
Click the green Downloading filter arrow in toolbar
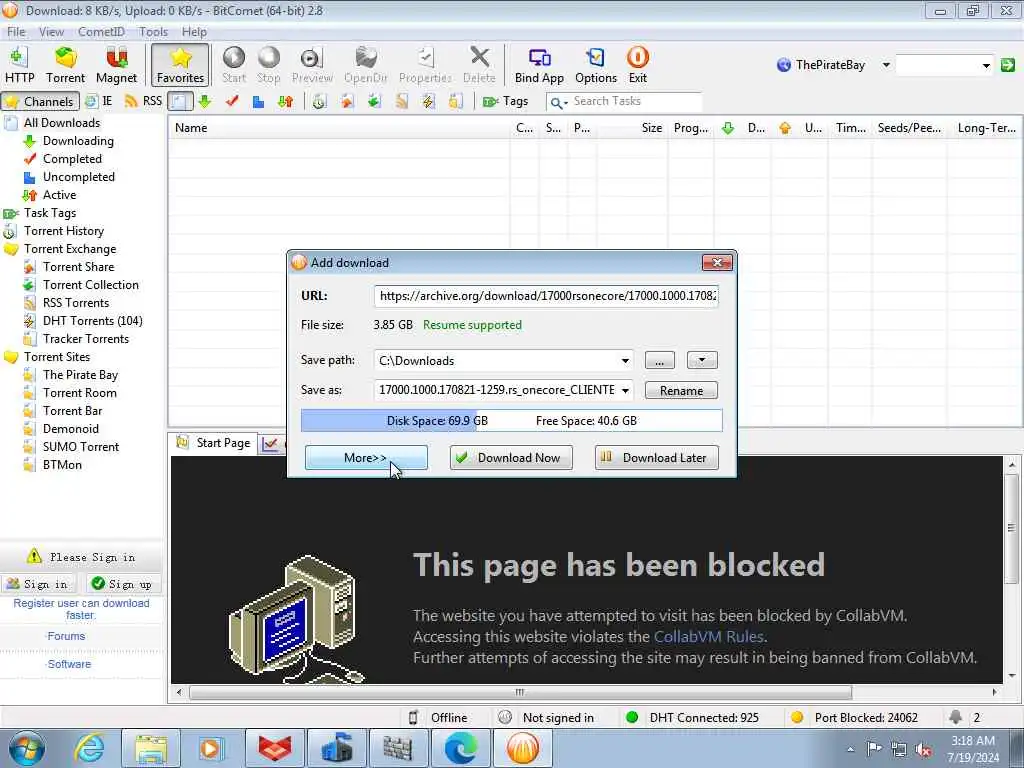point(204,101)
